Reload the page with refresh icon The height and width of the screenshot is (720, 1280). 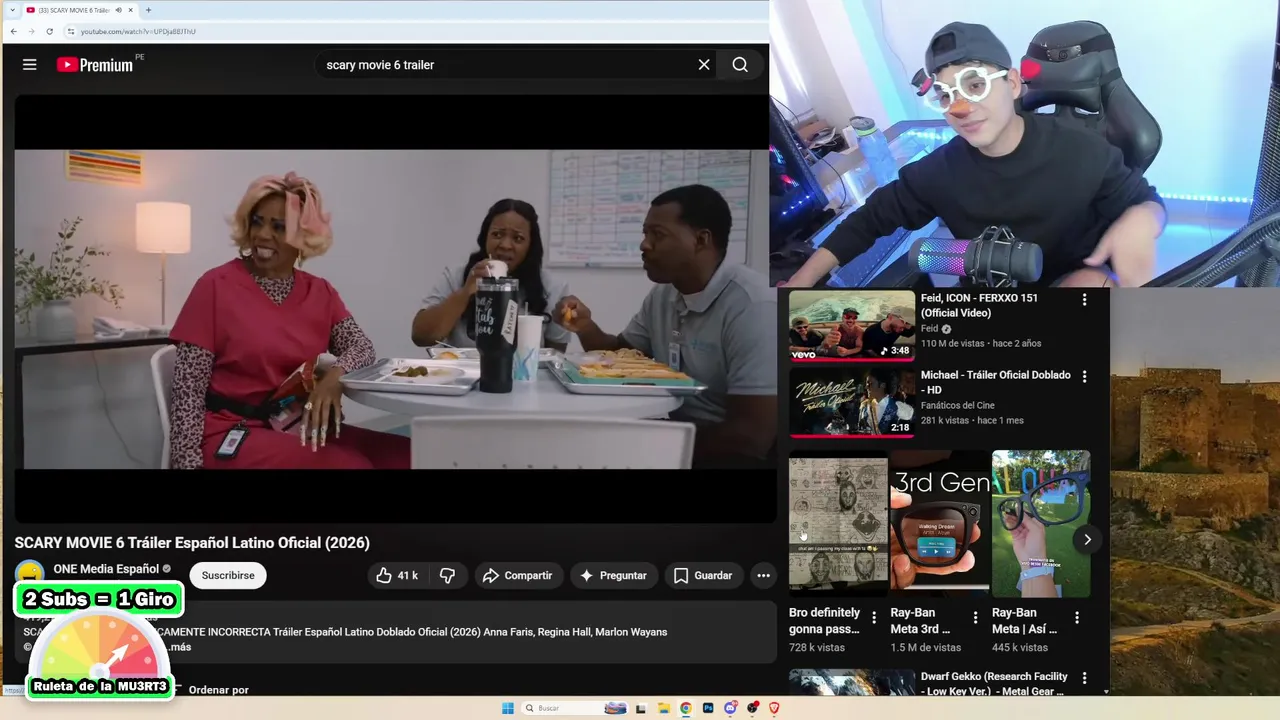(49, 31)
